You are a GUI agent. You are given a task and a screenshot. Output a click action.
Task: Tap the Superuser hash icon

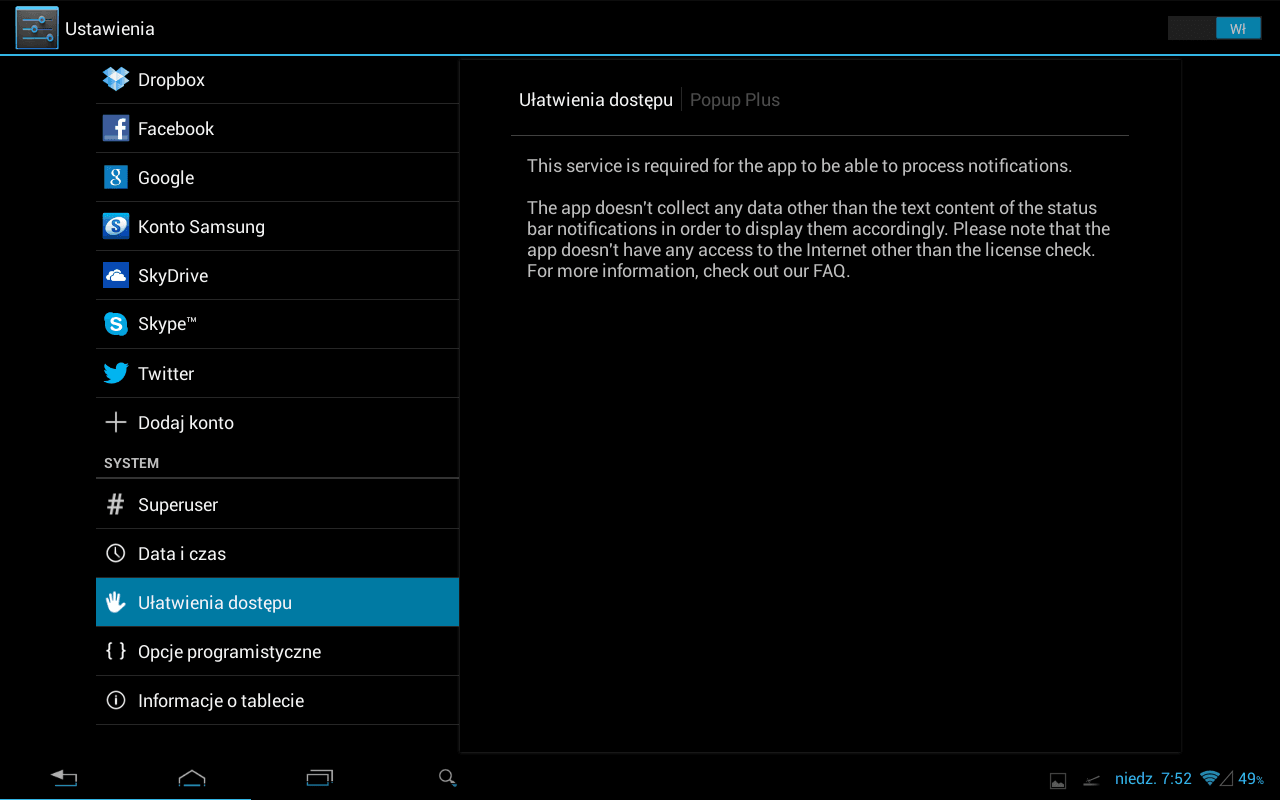click(x=116, y=505)
